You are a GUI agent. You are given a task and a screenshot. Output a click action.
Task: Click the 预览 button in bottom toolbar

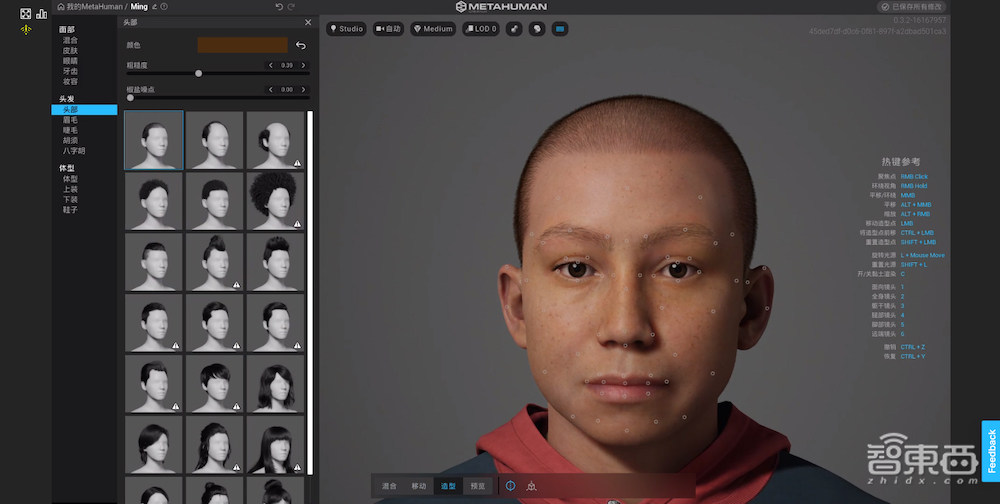[x=477, y=486]
